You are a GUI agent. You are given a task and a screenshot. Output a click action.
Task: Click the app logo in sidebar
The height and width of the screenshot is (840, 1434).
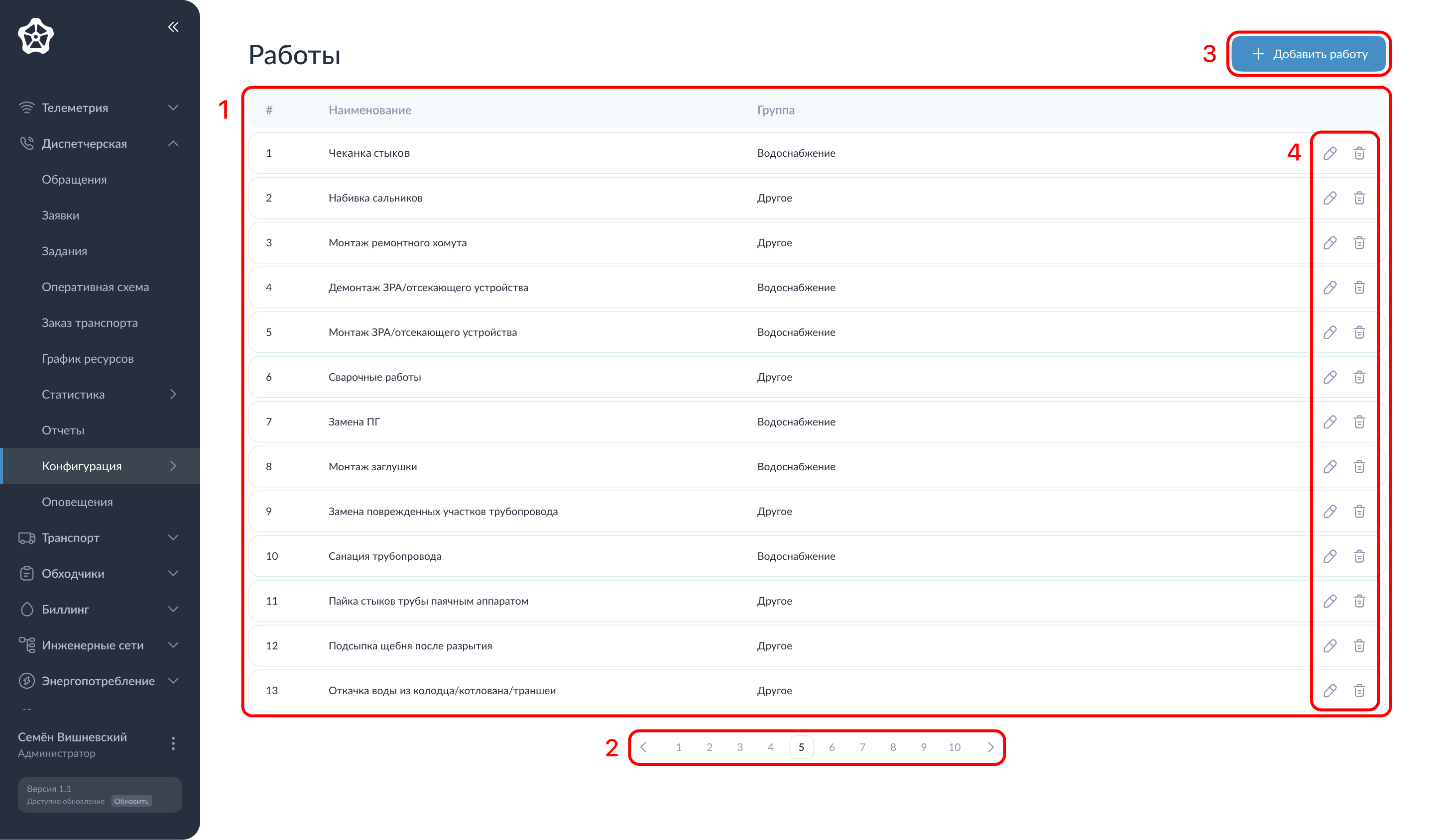tap(36, 36)
